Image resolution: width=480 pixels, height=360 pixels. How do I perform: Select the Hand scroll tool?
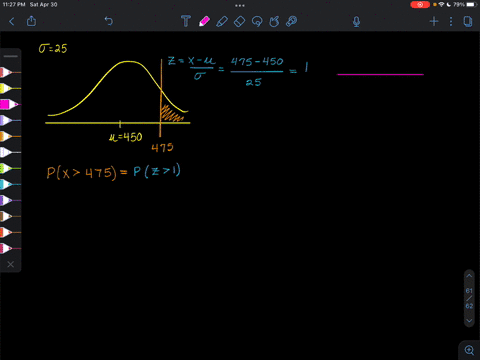tap(274, 21)
